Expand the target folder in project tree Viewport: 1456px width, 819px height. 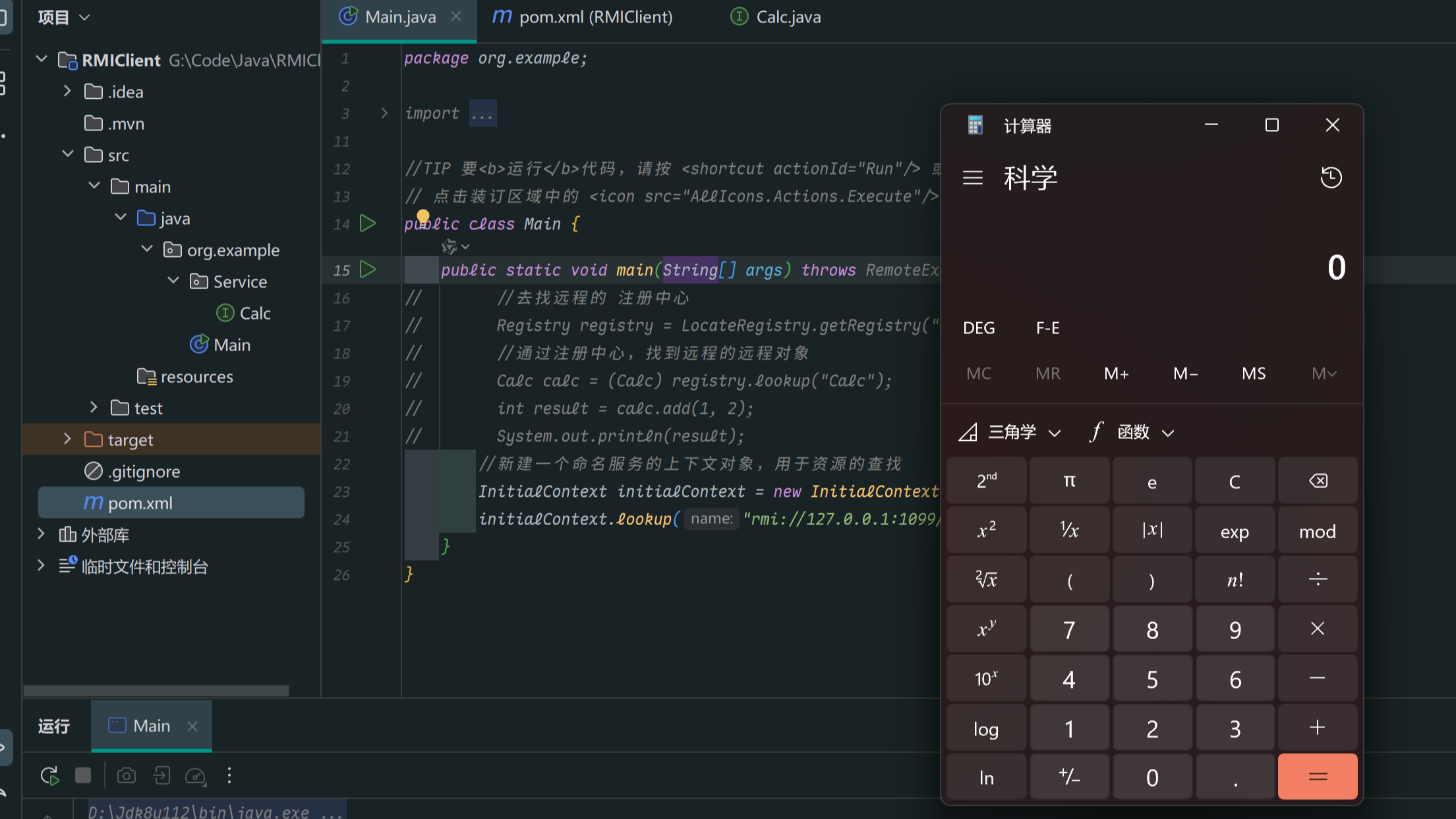pos(67,439)
